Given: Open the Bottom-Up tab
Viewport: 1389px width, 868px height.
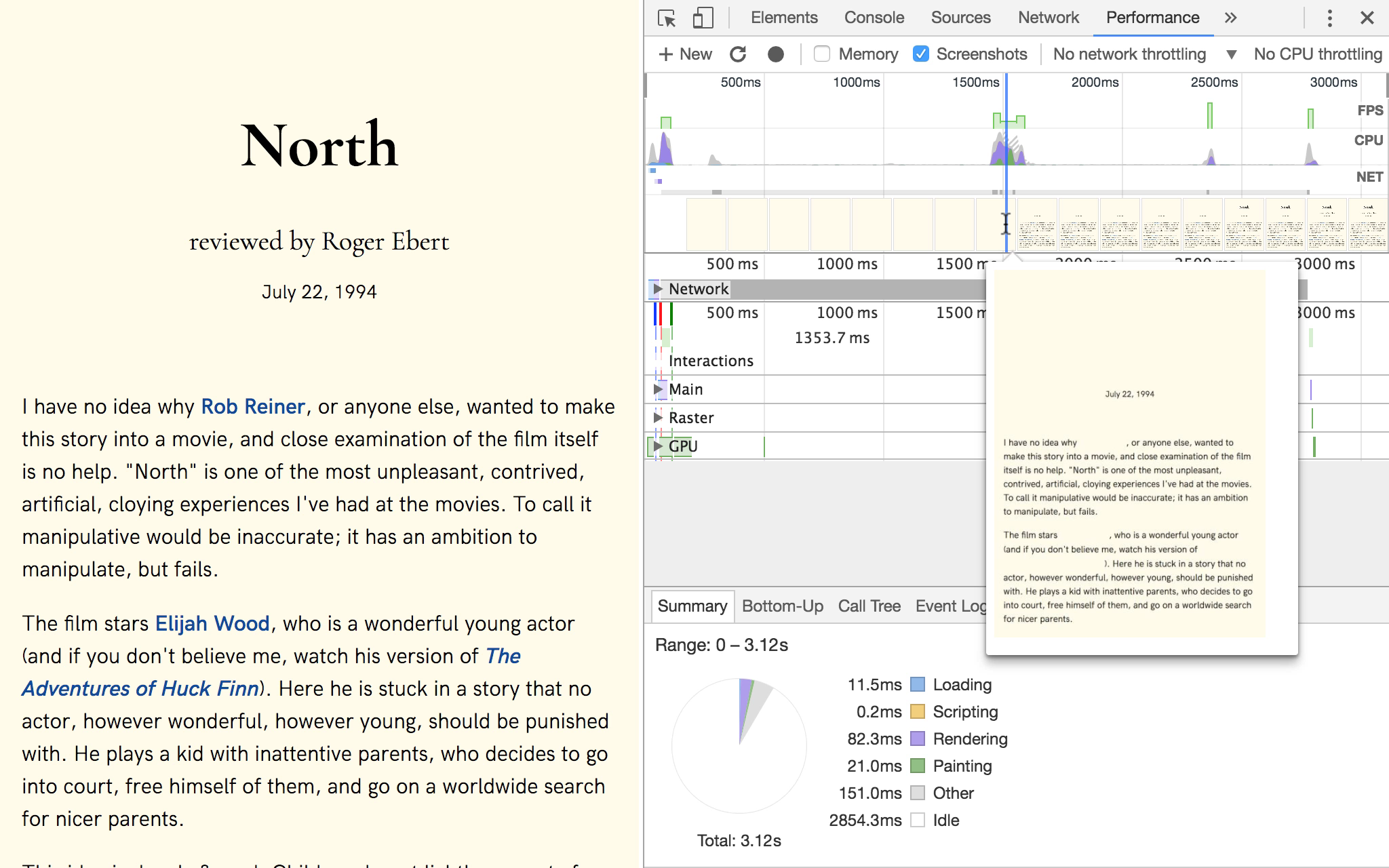Looking at the screenshot, I should tap(782, 606).
